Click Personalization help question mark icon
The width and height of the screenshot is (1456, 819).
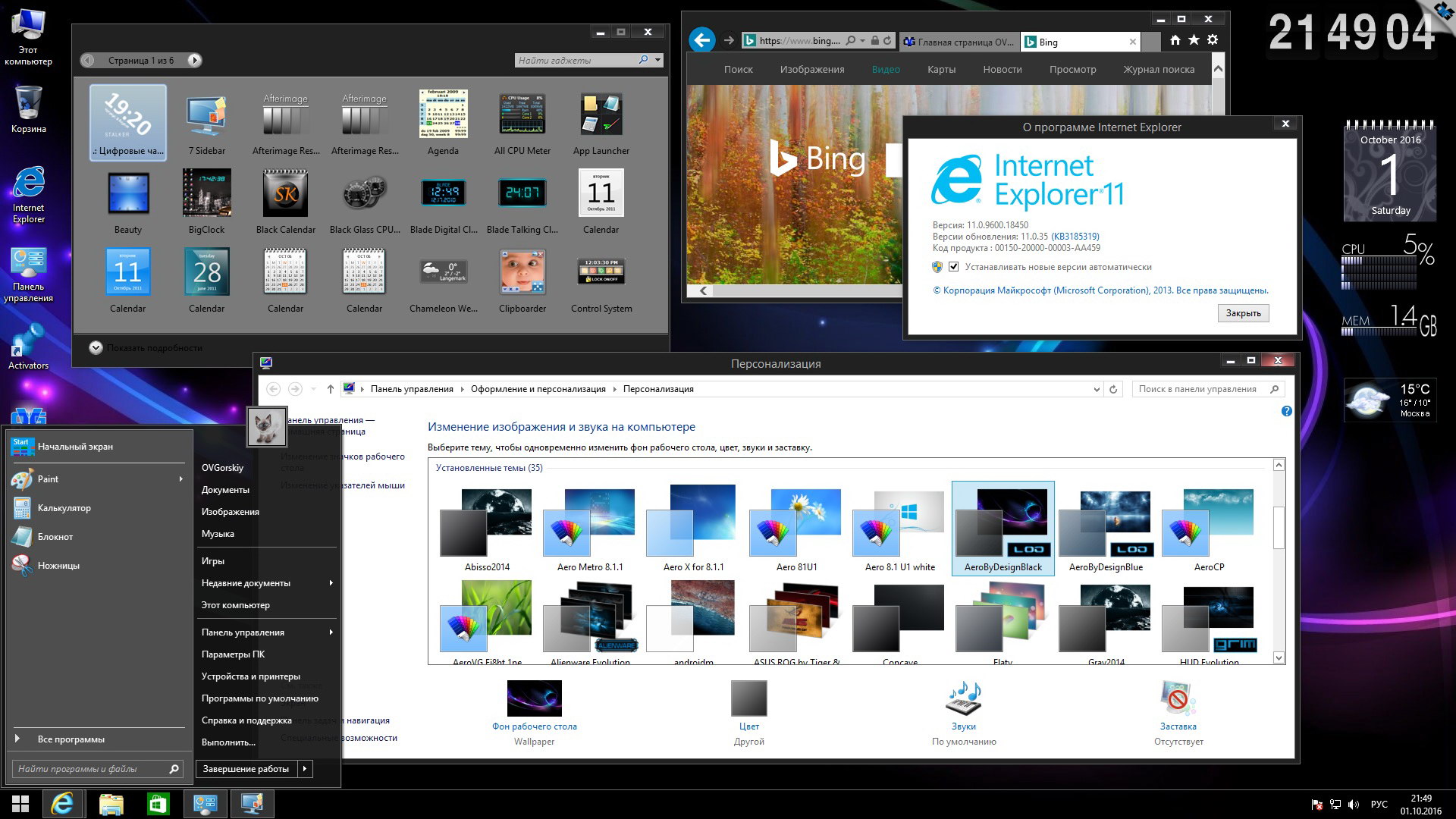(x=1286, y=411)
